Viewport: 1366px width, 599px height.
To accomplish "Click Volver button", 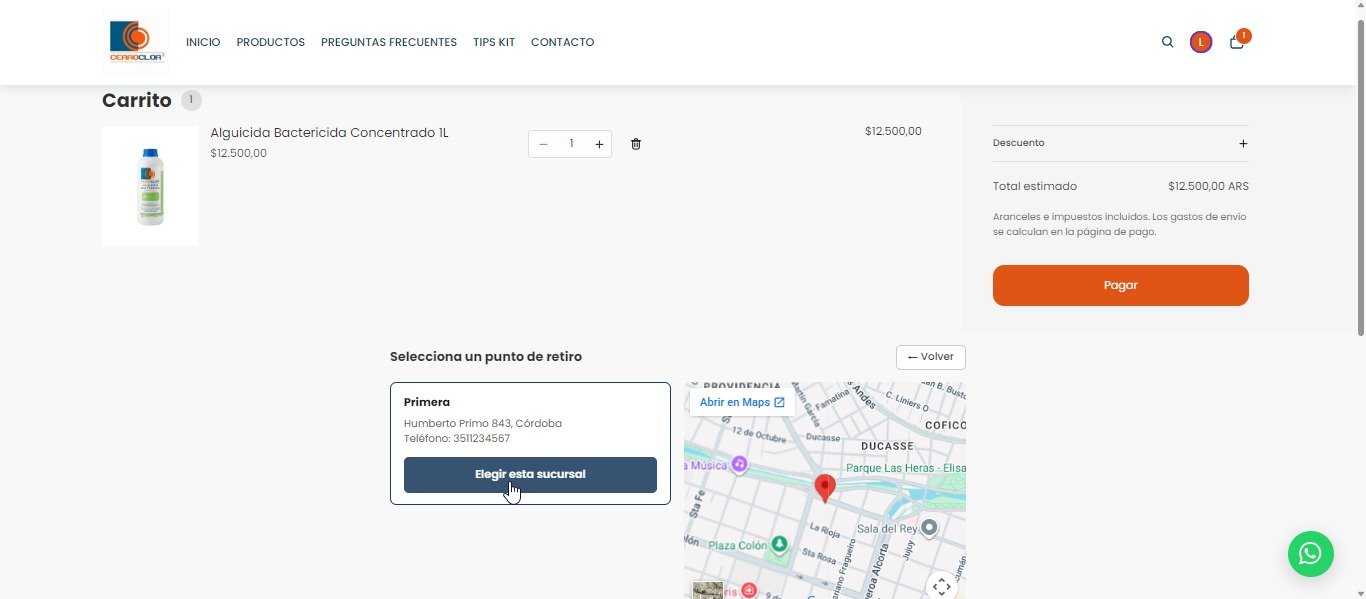I will pos(931,357).
